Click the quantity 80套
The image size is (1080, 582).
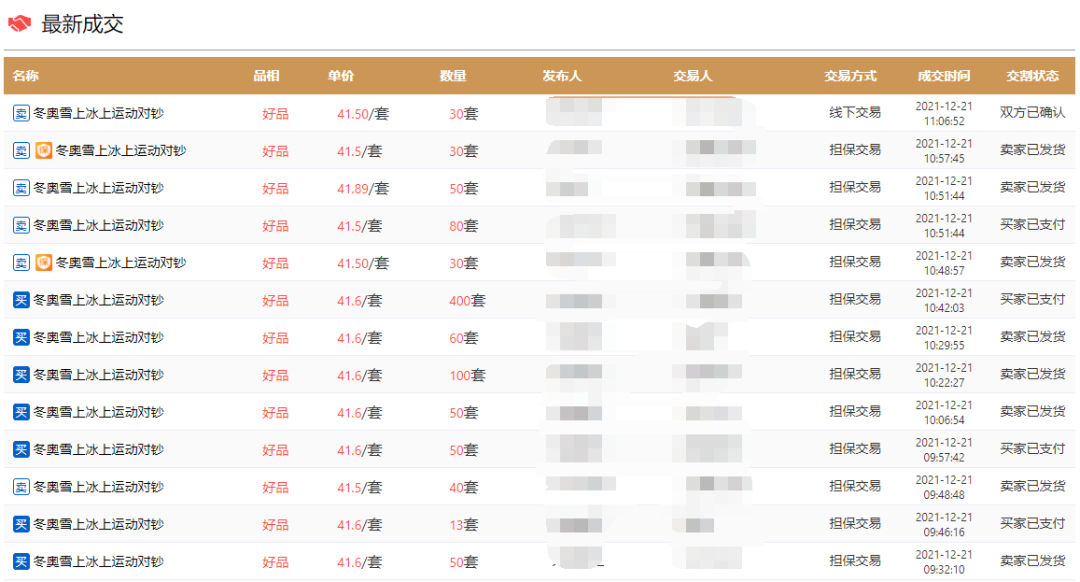[464, 226]
